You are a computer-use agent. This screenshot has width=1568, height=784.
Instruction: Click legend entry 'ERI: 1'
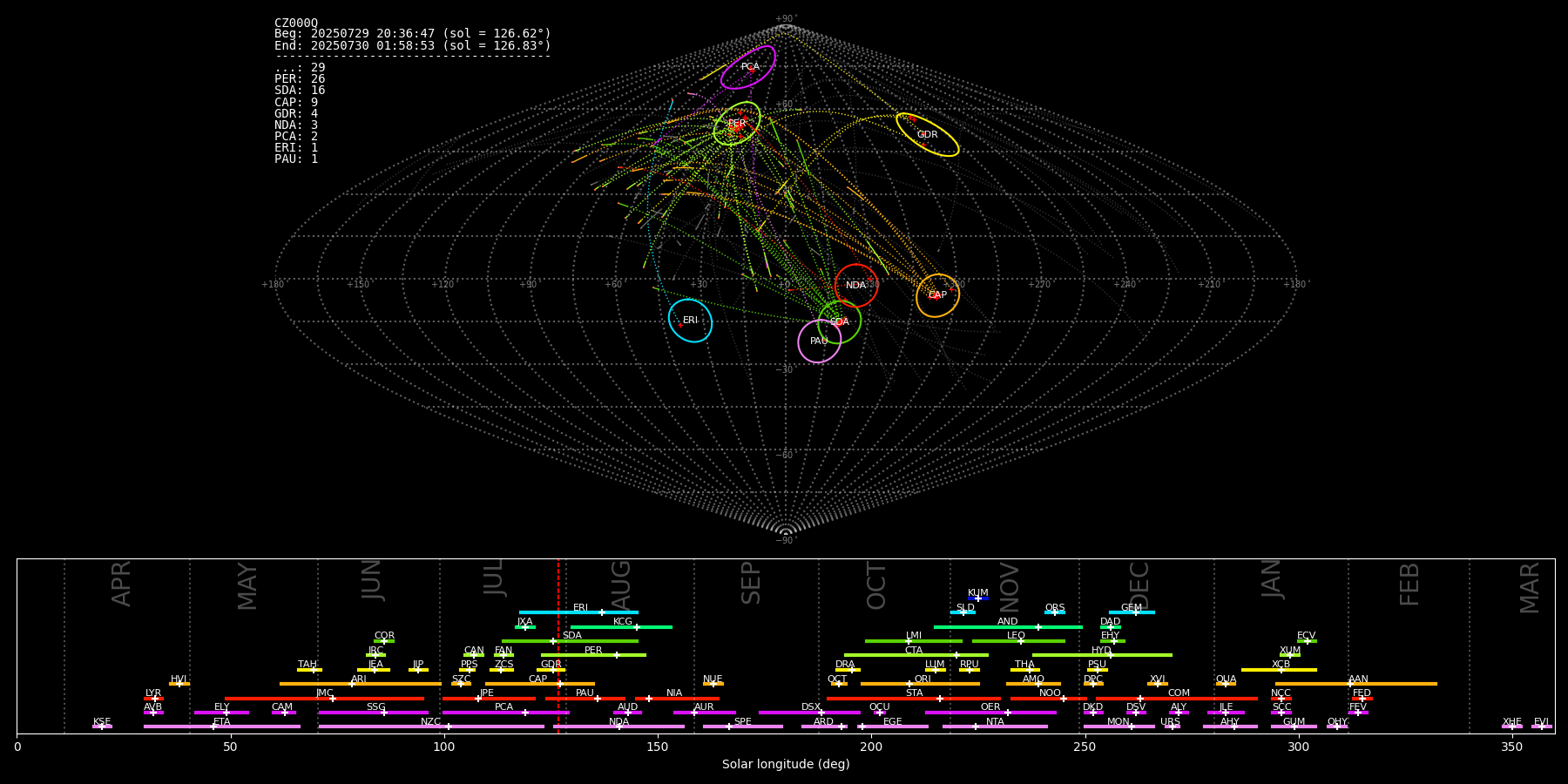(x=296, y=147)
